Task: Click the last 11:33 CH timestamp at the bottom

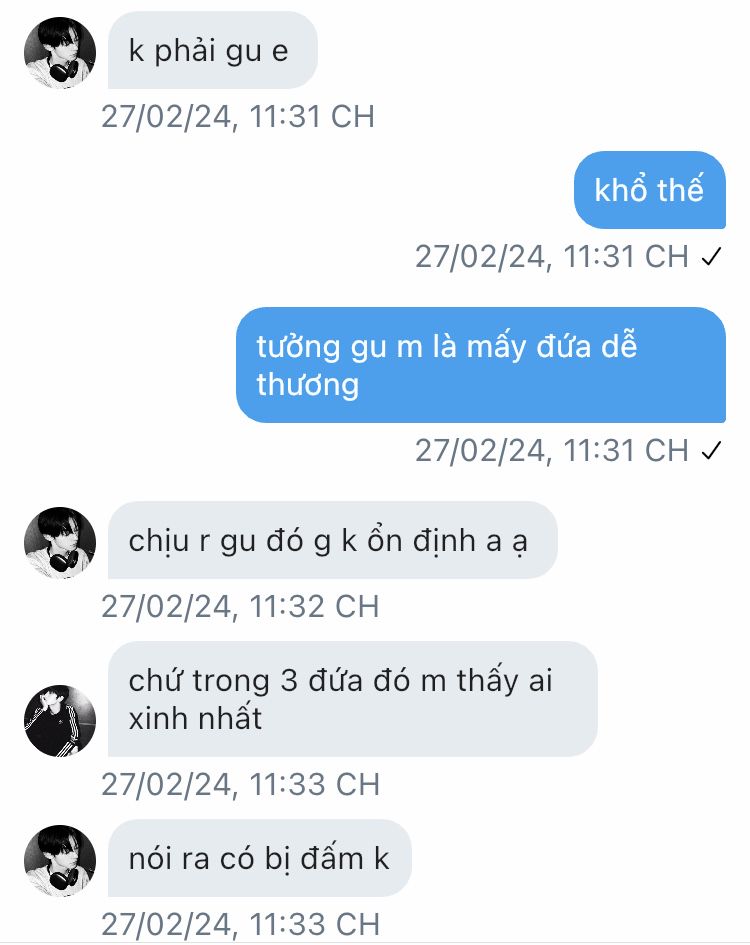Action: pyautogui.click(x=240, y=925)
